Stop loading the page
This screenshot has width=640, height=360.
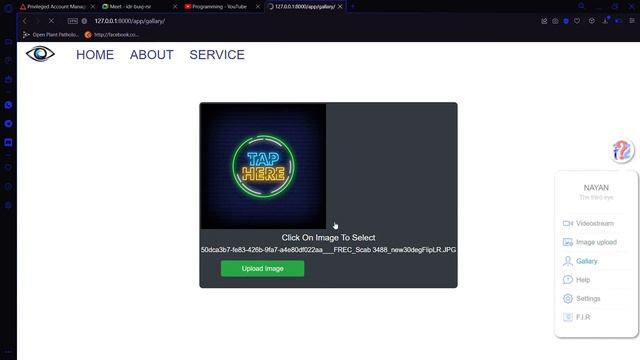tap(51, 21)
